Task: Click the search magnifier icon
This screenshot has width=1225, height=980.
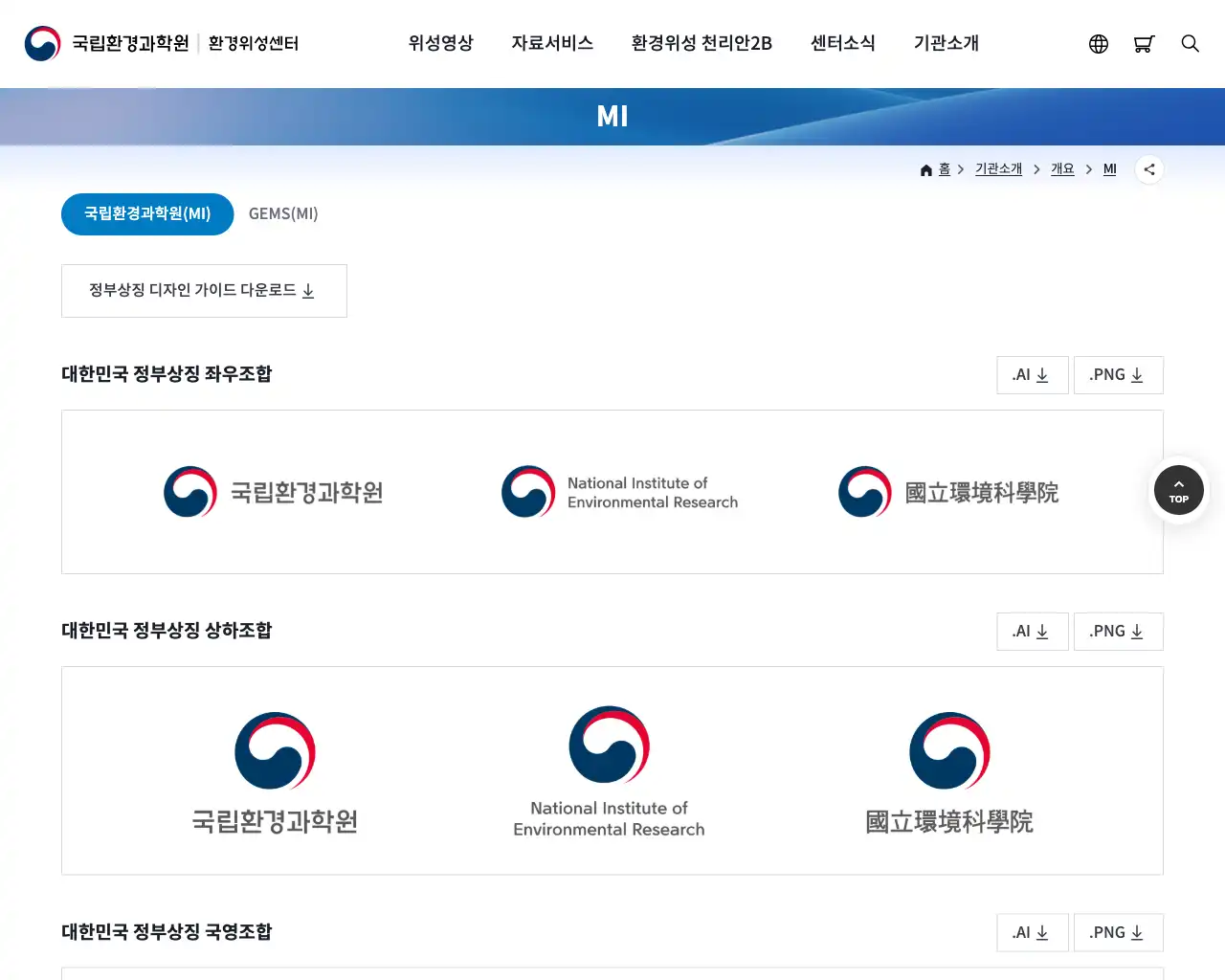Action: click(1190, 44)
